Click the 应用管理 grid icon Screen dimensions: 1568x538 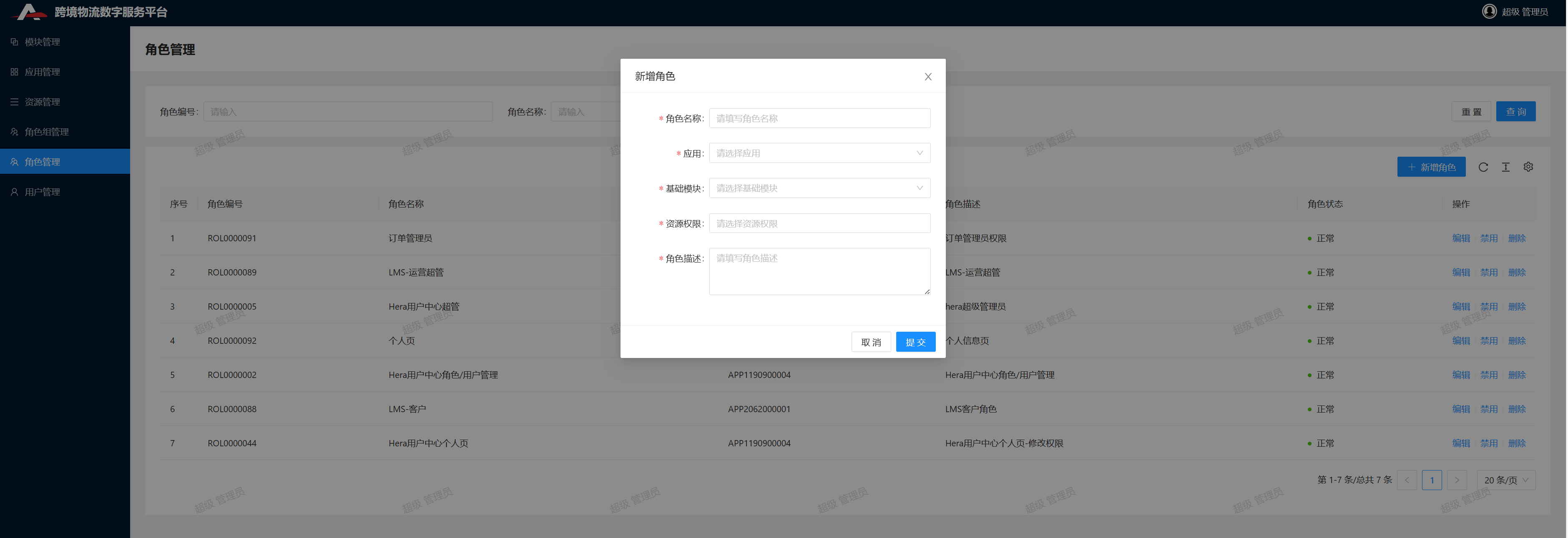coord(15,72)
